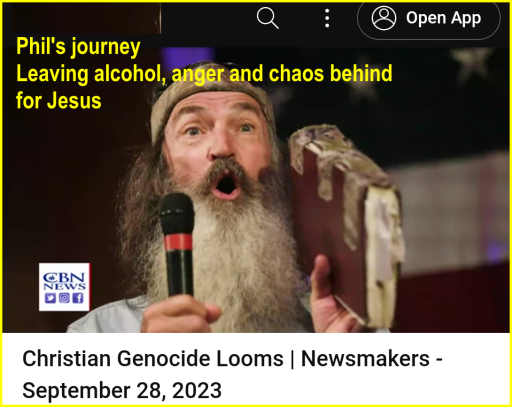Click the Facebook icon in CBN logo

pos(78,298)
